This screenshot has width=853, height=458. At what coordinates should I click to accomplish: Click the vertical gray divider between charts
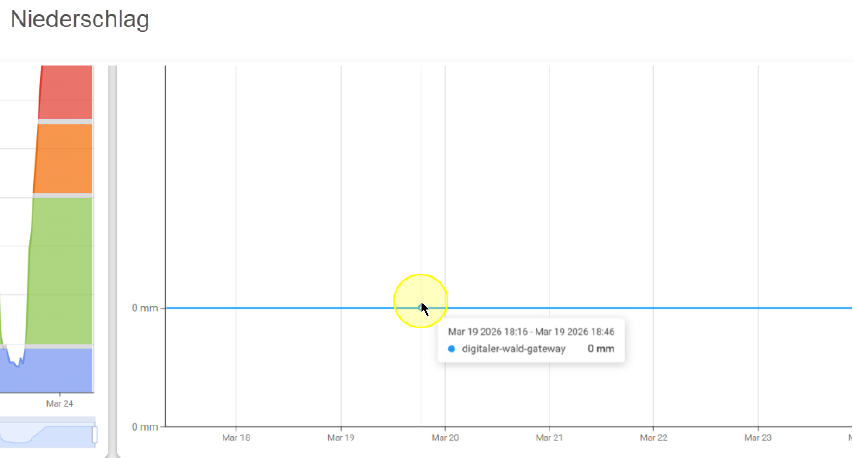[x=112, y=250]
